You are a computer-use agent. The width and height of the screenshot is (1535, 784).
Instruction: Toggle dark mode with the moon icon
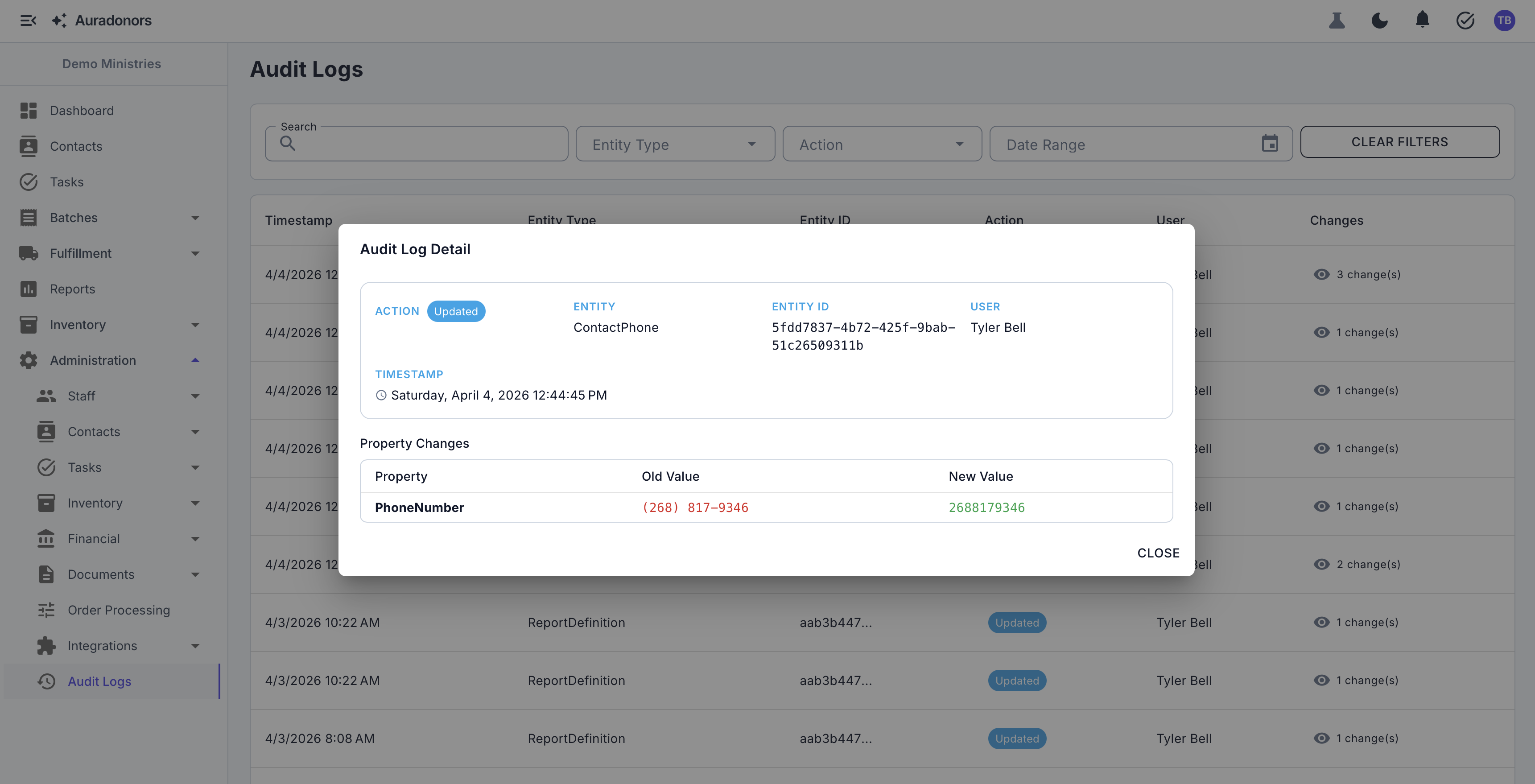pyautogui.click(x=1379, y=20)
